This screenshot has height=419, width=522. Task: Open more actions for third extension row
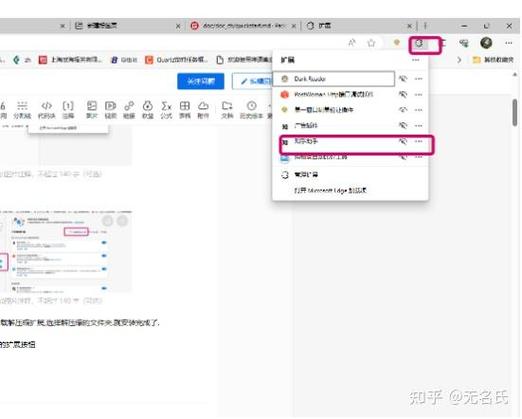click(418, 110)
